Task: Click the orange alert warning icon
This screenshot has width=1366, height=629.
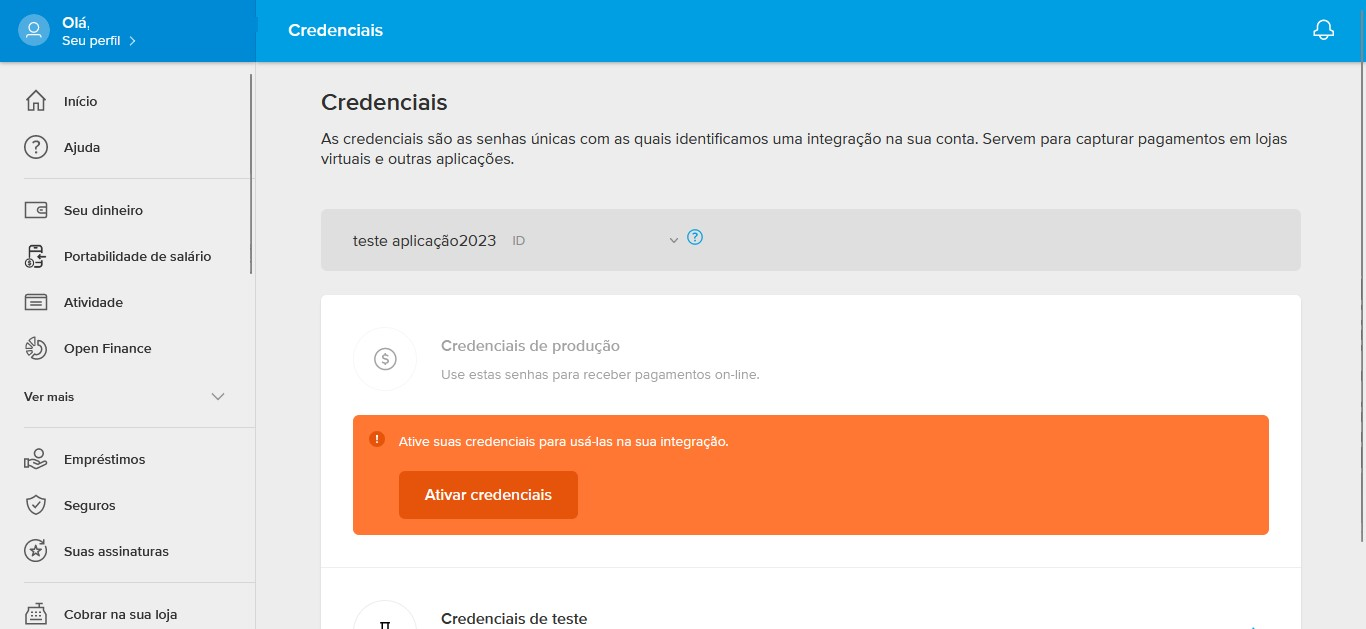Action: point(377,439)
